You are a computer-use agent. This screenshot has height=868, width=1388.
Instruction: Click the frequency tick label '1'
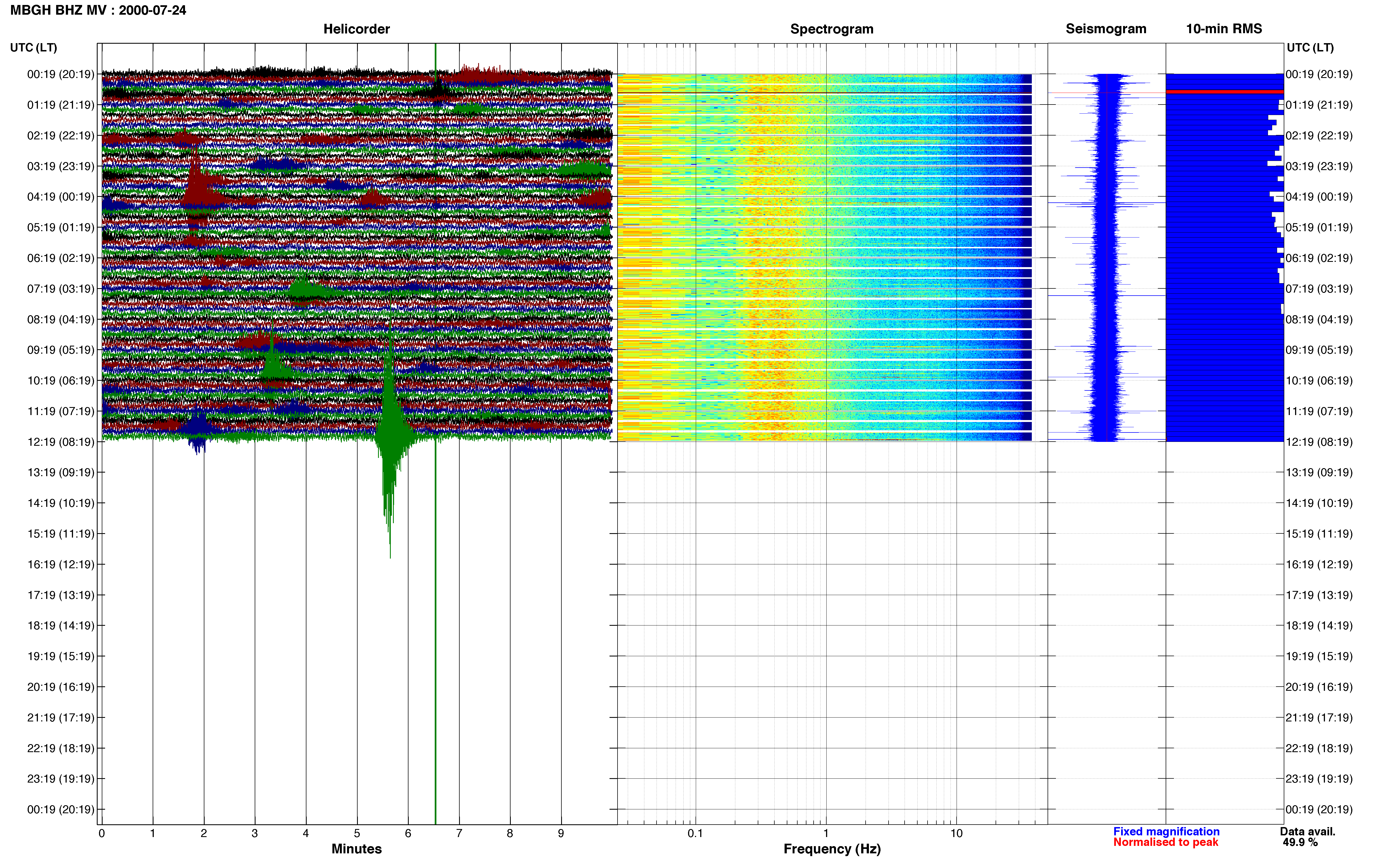click(x=826, y=833)
